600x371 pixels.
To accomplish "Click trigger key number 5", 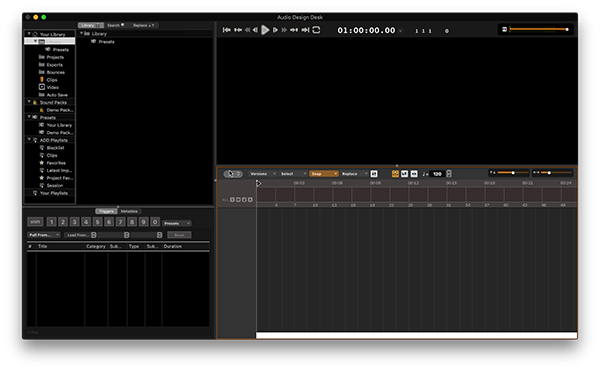I will point(98,222).
